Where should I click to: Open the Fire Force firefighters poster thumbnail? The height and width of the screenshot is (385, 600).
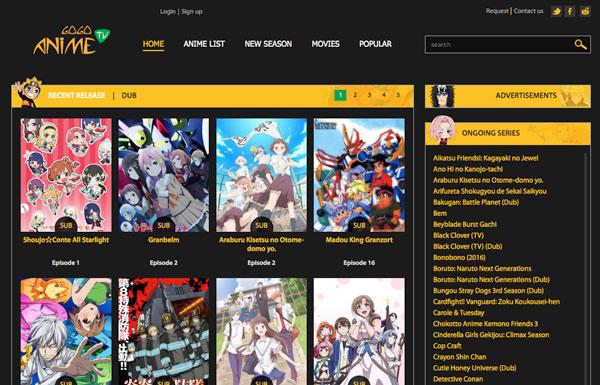tap(164, 331)
